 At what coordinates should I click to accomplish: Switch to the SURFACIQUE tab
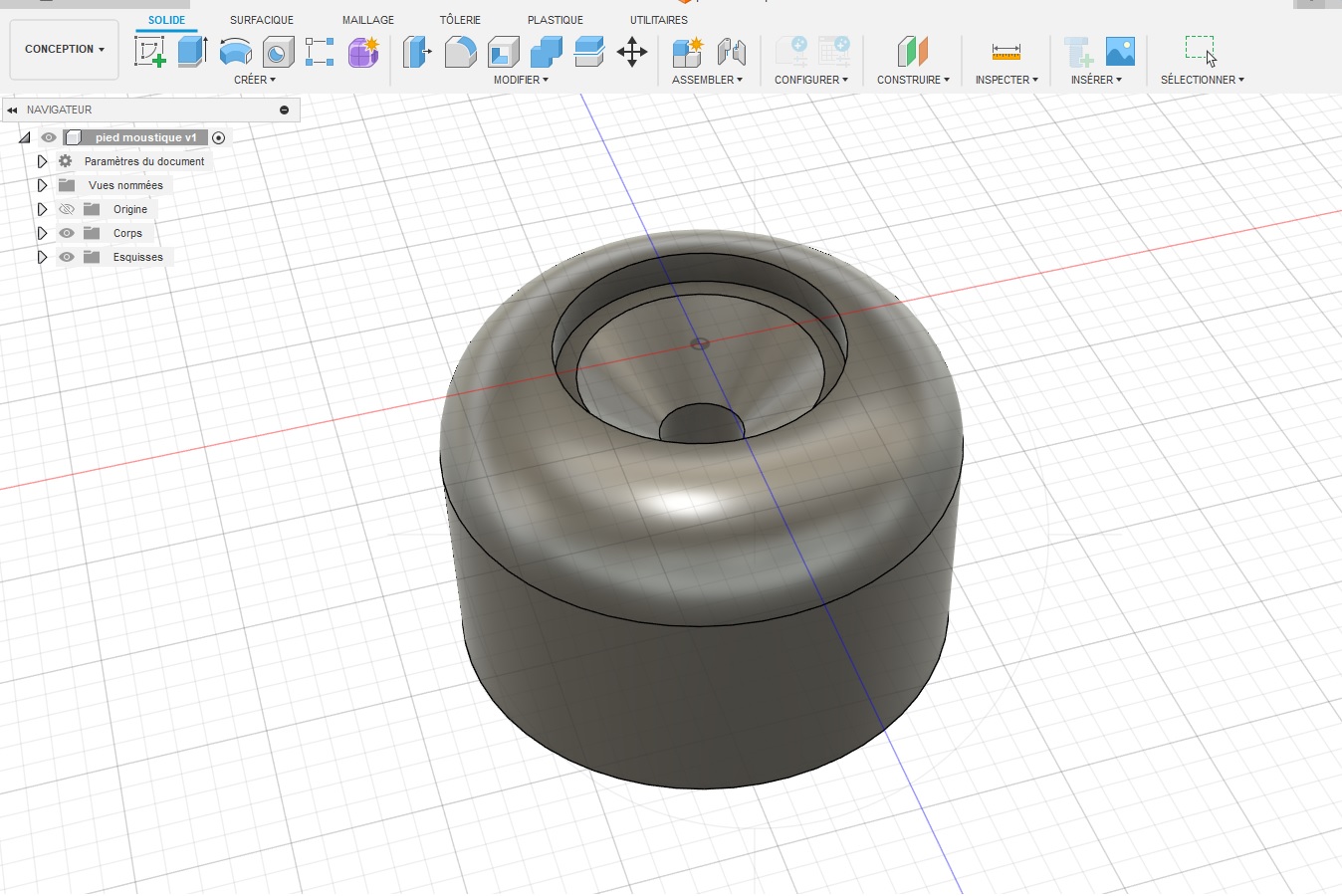click(261, 20)
